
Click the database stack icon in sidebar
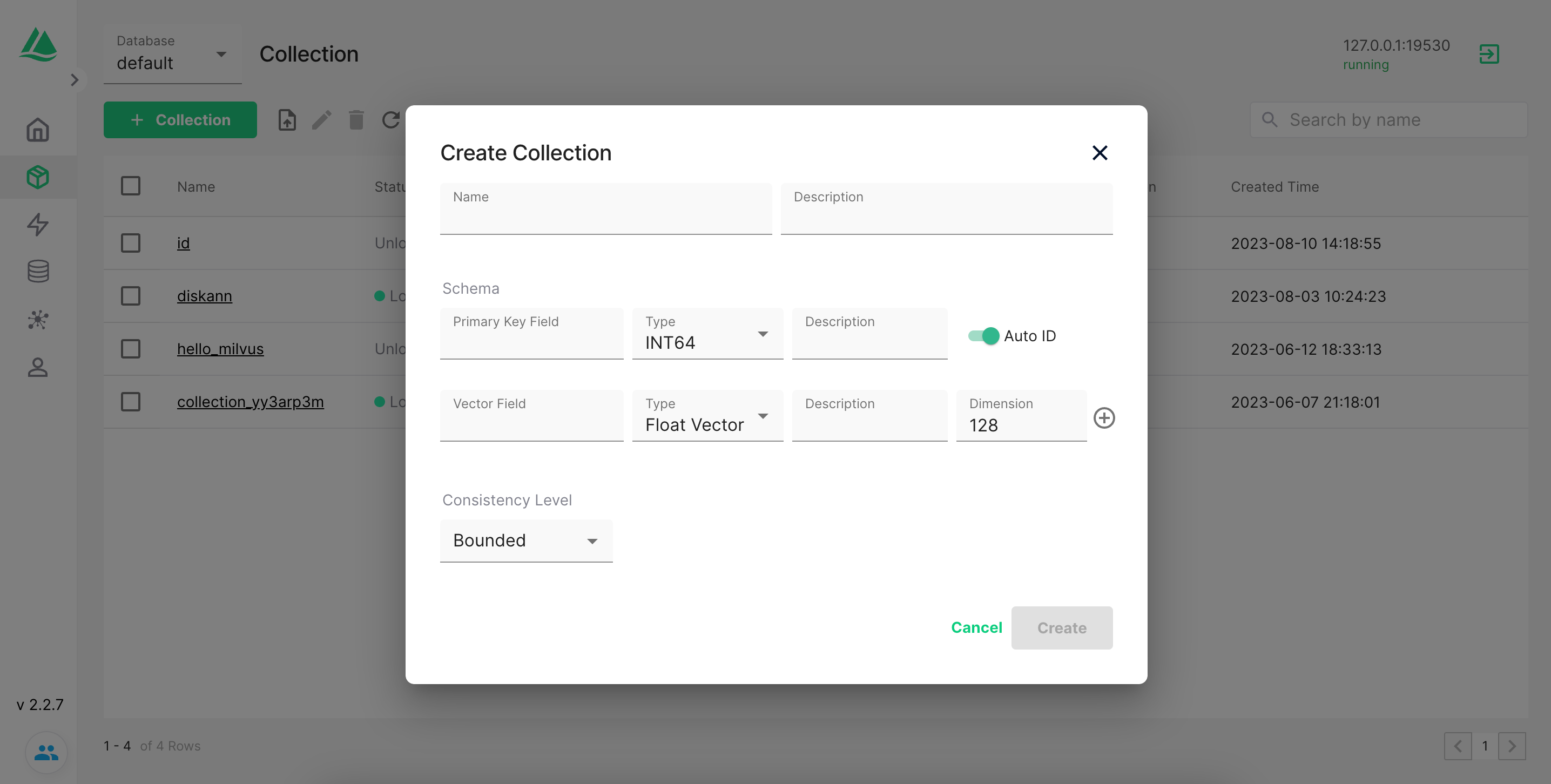click(x=38, y=270)
